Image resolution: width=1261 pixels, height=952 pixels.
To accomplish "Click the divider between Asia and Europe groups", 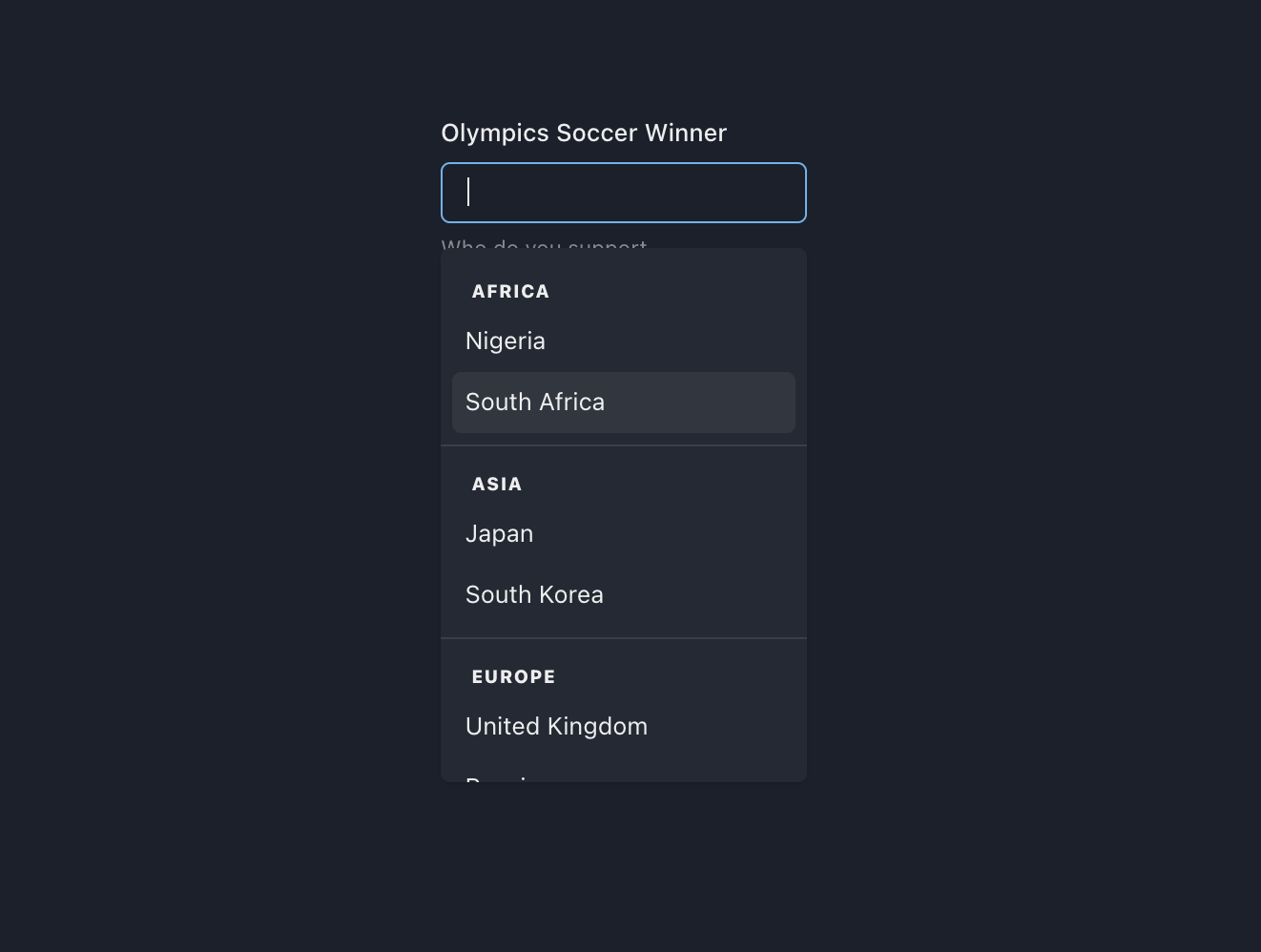I will coord(623,638).
